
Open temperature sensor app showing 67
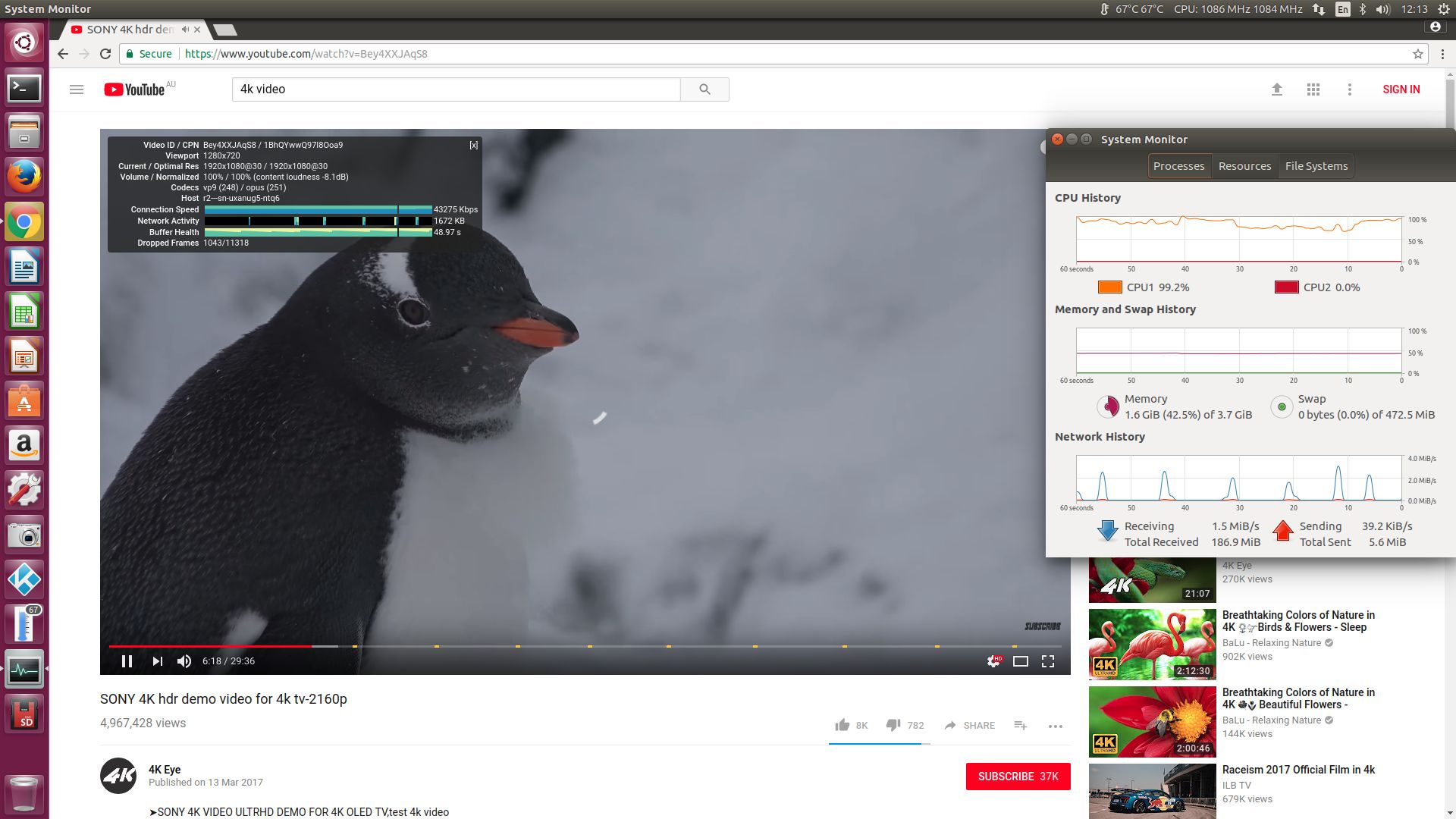coord(24,625)
